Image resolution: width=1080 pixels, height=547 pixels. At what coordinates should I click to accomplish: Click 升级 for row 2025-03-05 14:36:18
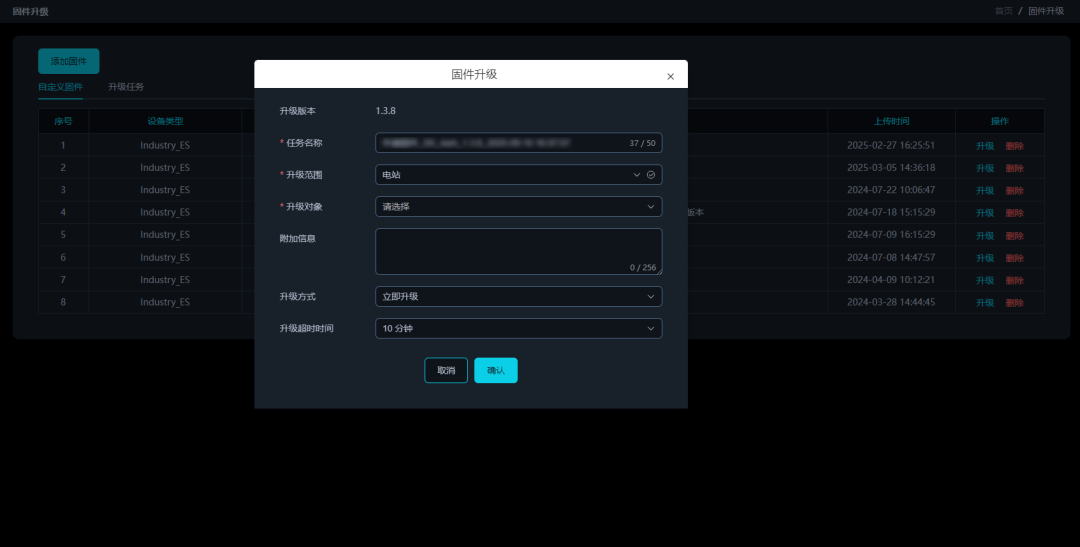985,168
